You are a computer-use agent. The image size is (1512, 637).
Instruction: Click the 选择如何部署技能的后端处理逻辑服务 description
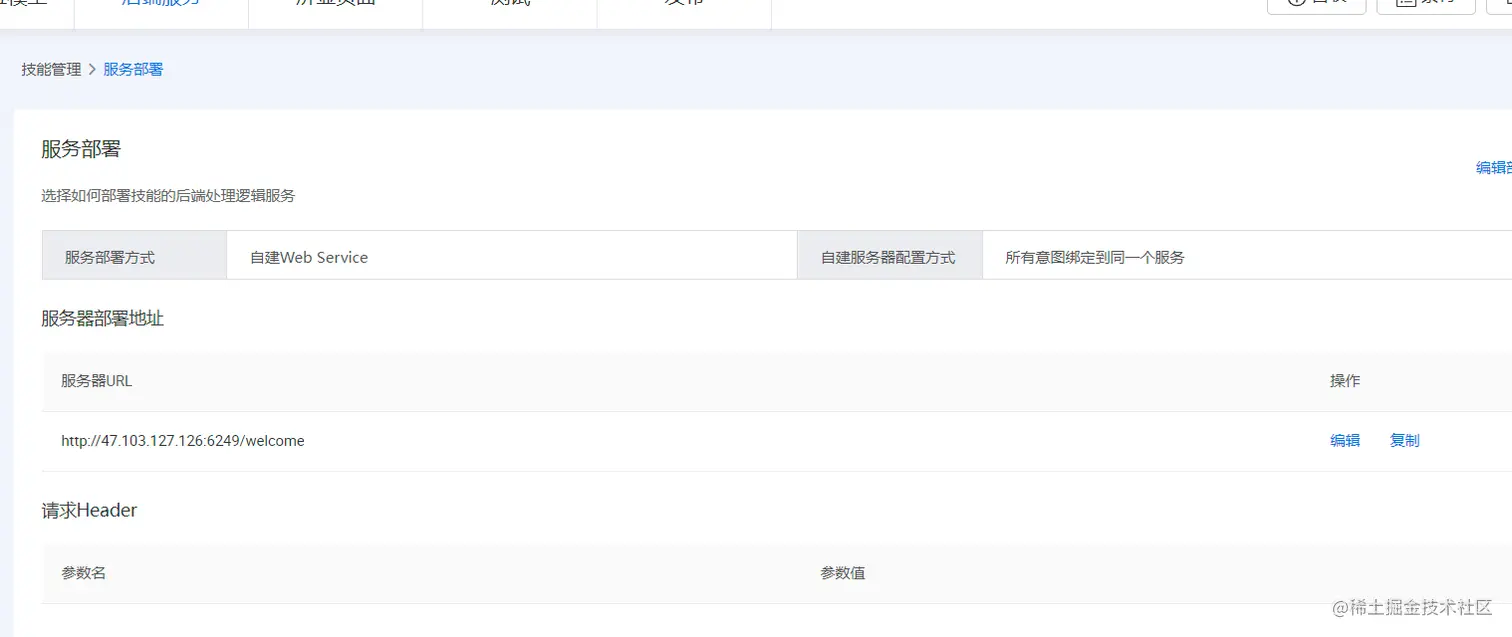pos(168,196)
